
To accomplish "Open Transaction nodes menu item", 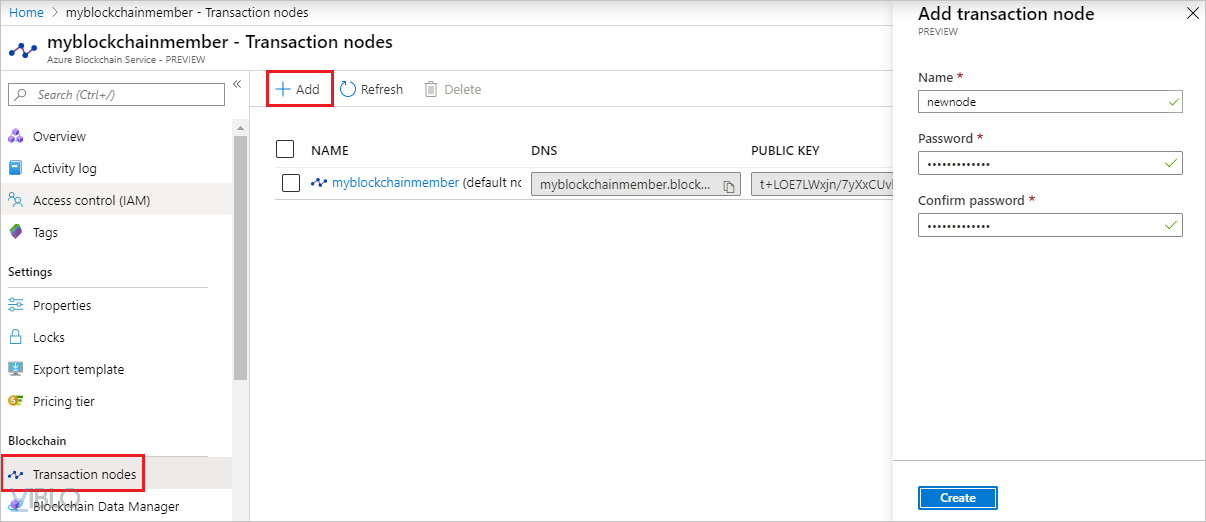I will [84, 474].
